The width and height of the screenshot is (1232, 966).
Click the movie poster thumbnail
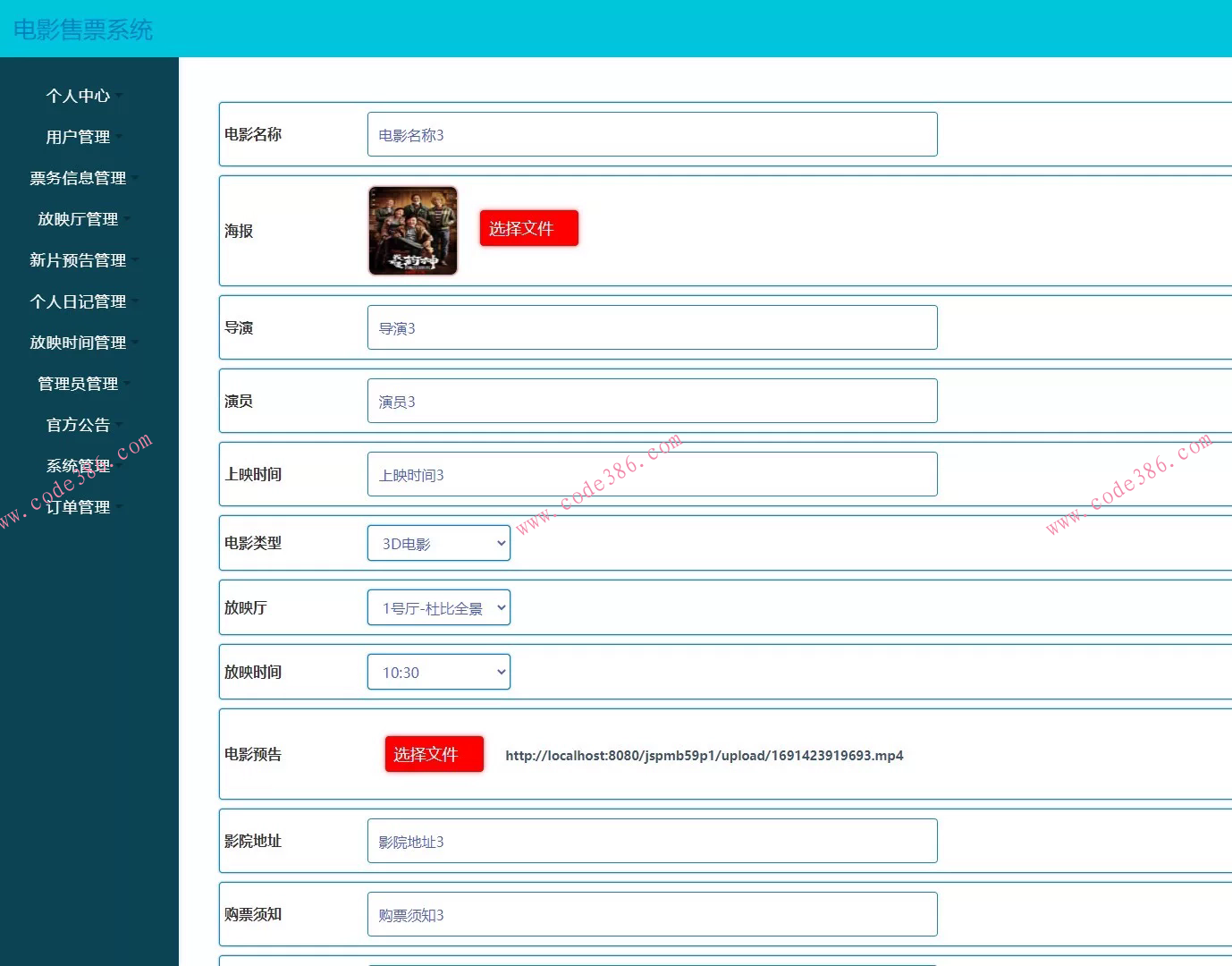click(x=413, y=231)
